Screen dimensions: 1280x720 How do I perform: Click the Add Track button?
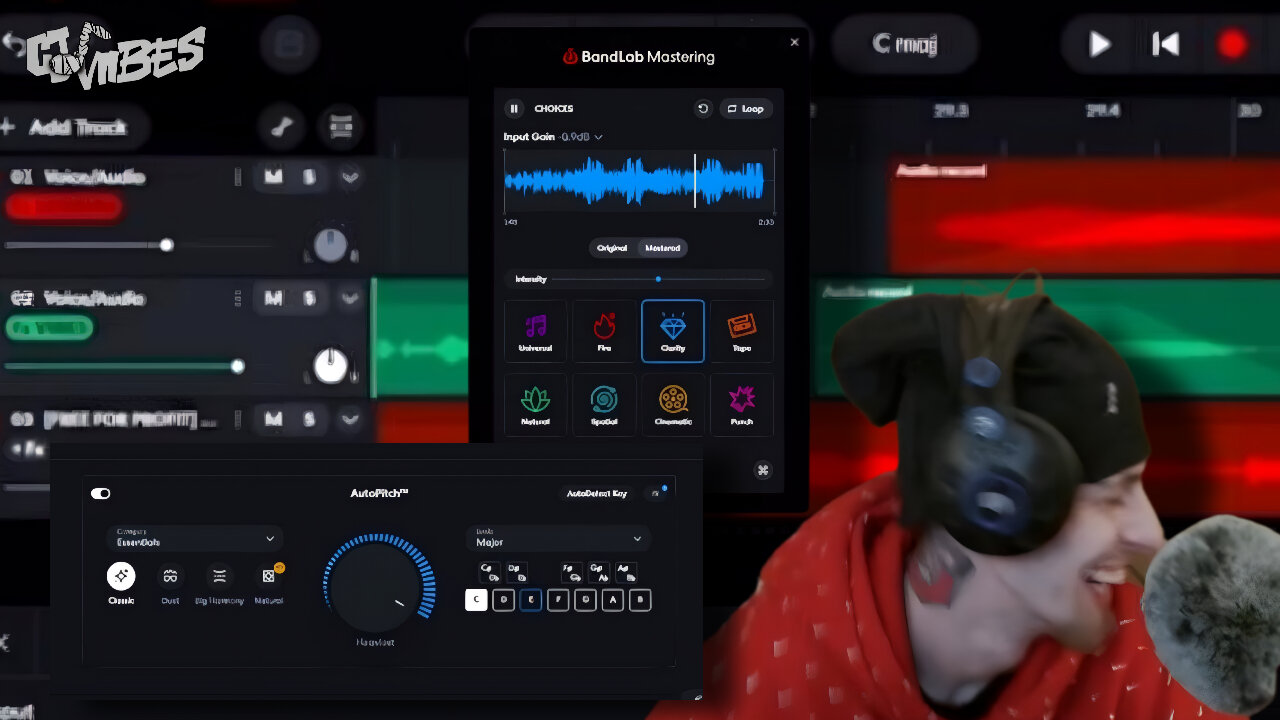68,127
